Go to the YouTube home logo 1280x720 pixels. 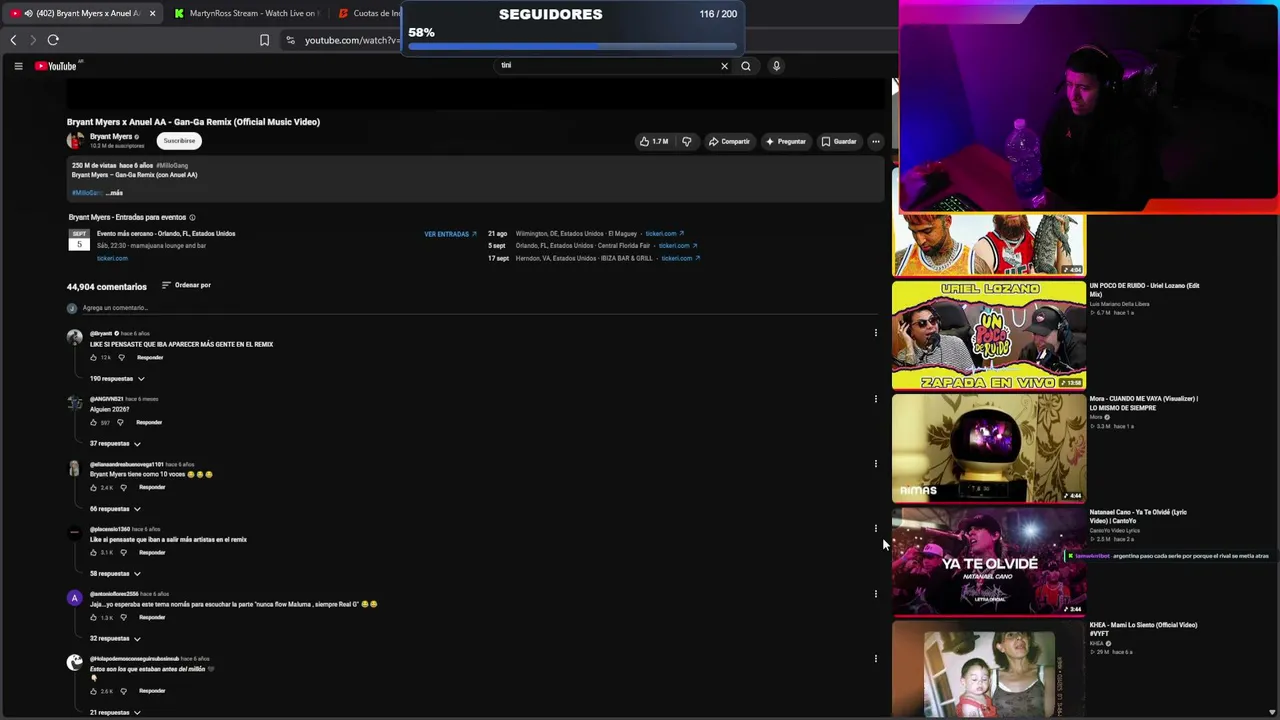pyautogui.click(x=57, y=66)
